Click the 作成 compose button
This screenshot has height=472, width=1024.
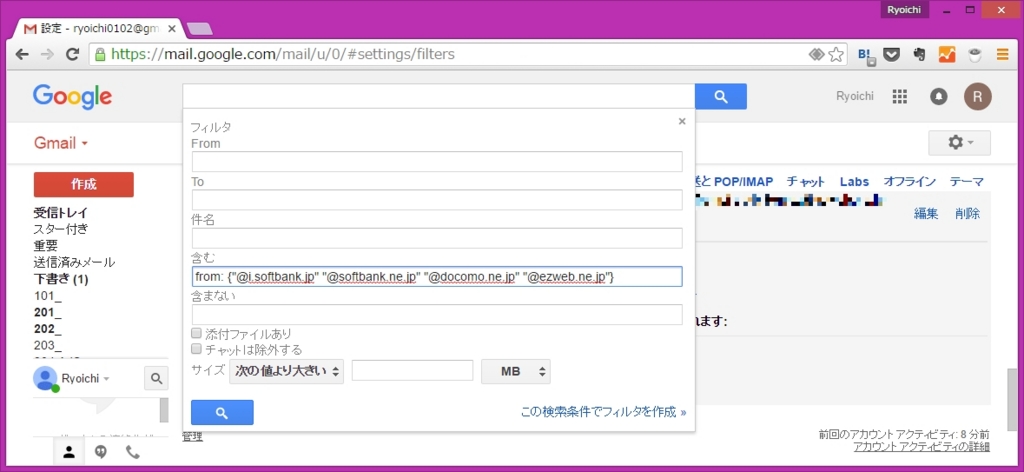(x=84, y=184)
